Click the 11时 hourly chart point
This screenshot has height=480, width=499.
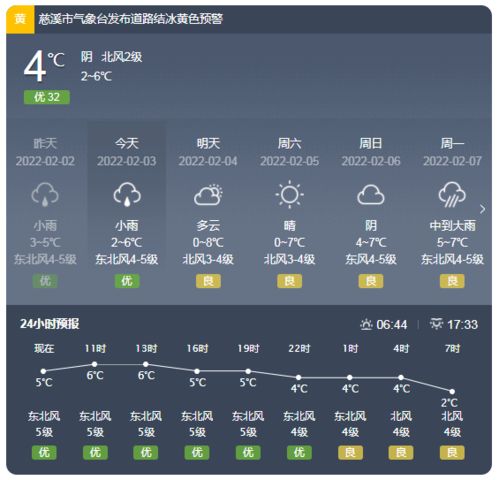pyautogui.click(x=95, y=364)
